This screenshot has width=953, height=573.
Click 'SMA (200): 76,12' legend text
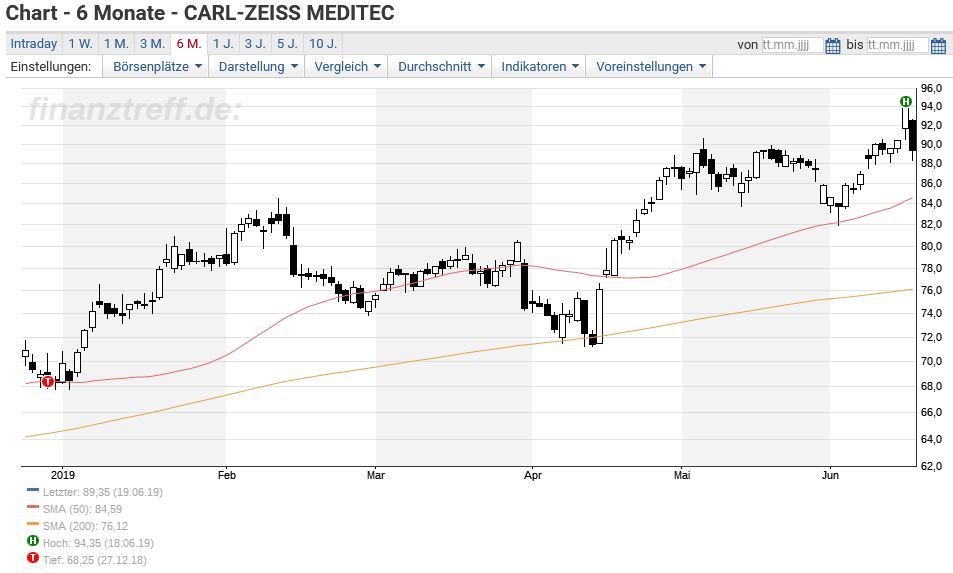click(85, 526)
